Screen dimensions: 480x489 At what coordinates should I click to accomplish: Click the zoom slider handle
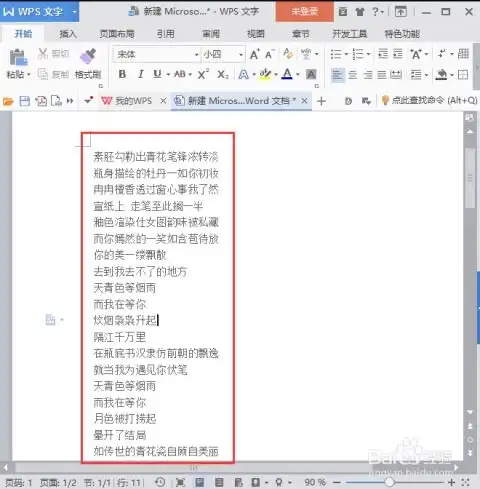pyautogui.click(x=389, y=482)
